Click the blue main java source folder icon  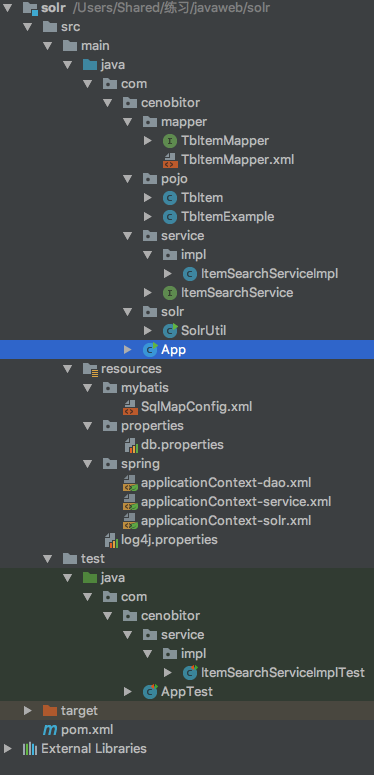[90, 65]
